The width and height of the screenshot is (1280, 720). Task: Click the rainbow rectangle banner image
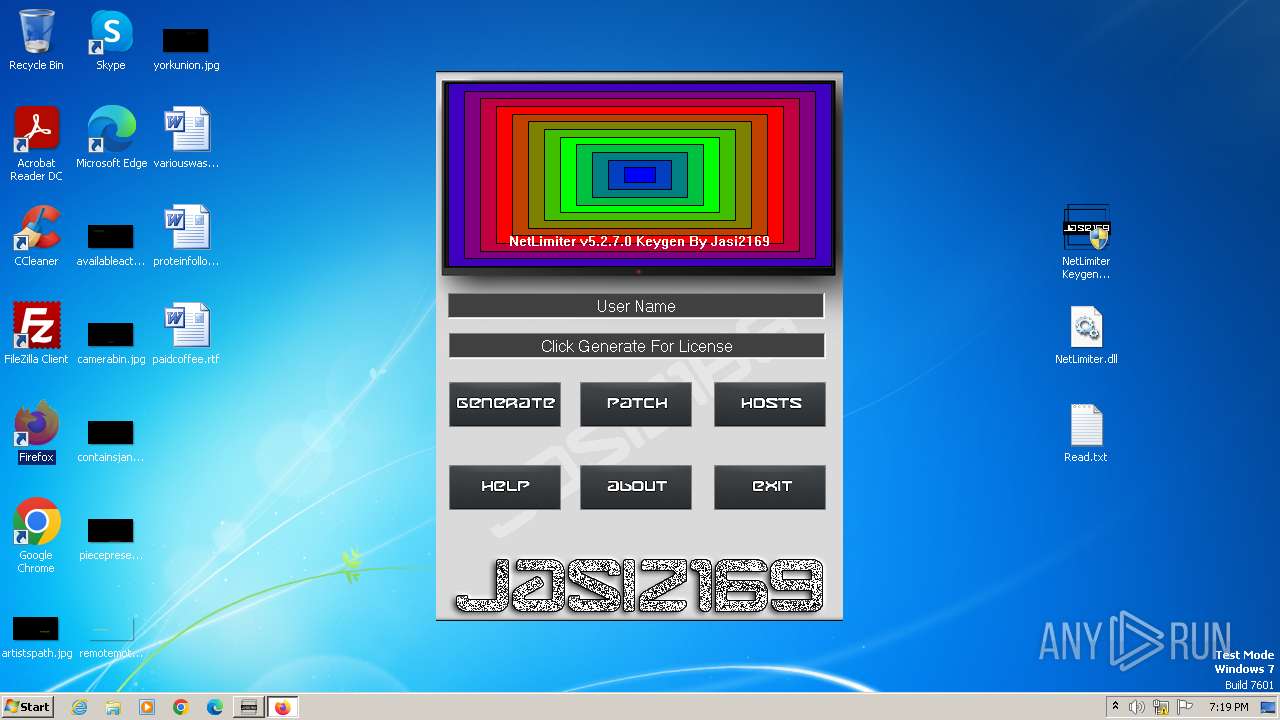(x=639, y=175)
